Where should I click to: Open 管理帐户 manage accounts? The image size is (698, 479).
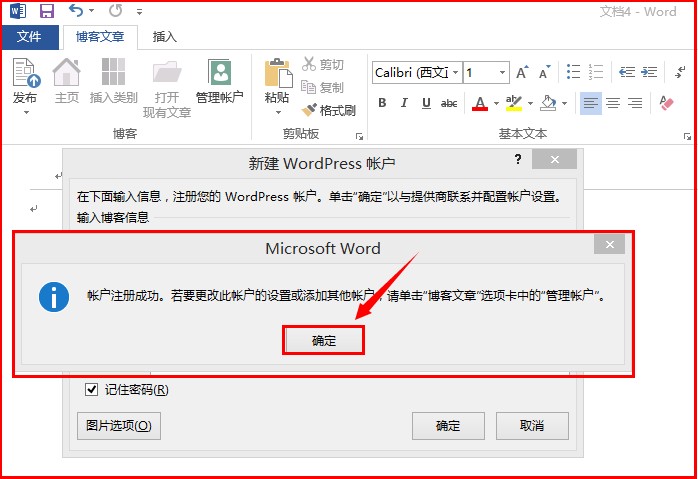[x=219, y=81]
